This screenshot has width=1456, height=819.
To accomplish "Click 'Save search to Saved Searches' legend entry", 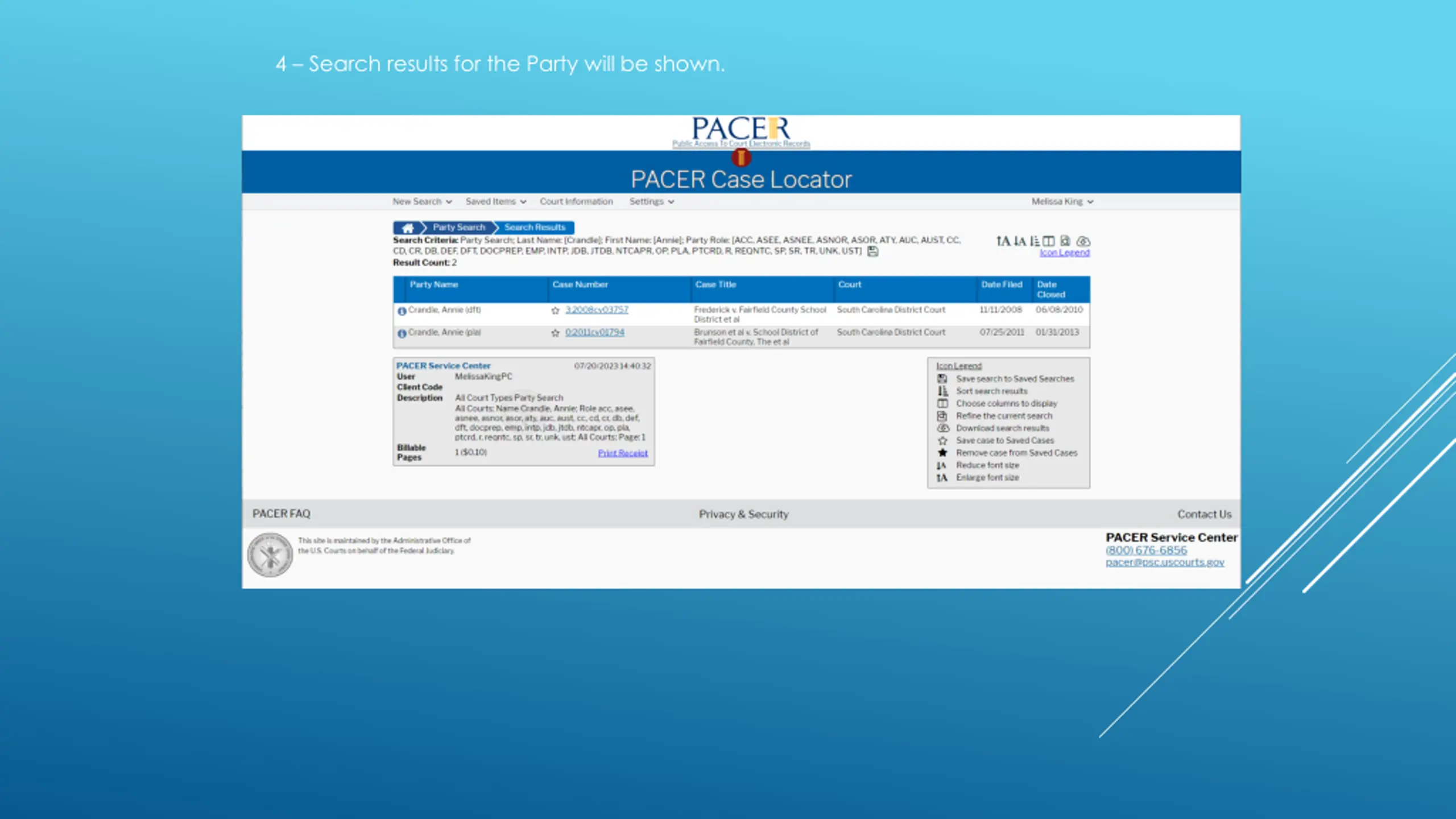I will (1015, 379).
